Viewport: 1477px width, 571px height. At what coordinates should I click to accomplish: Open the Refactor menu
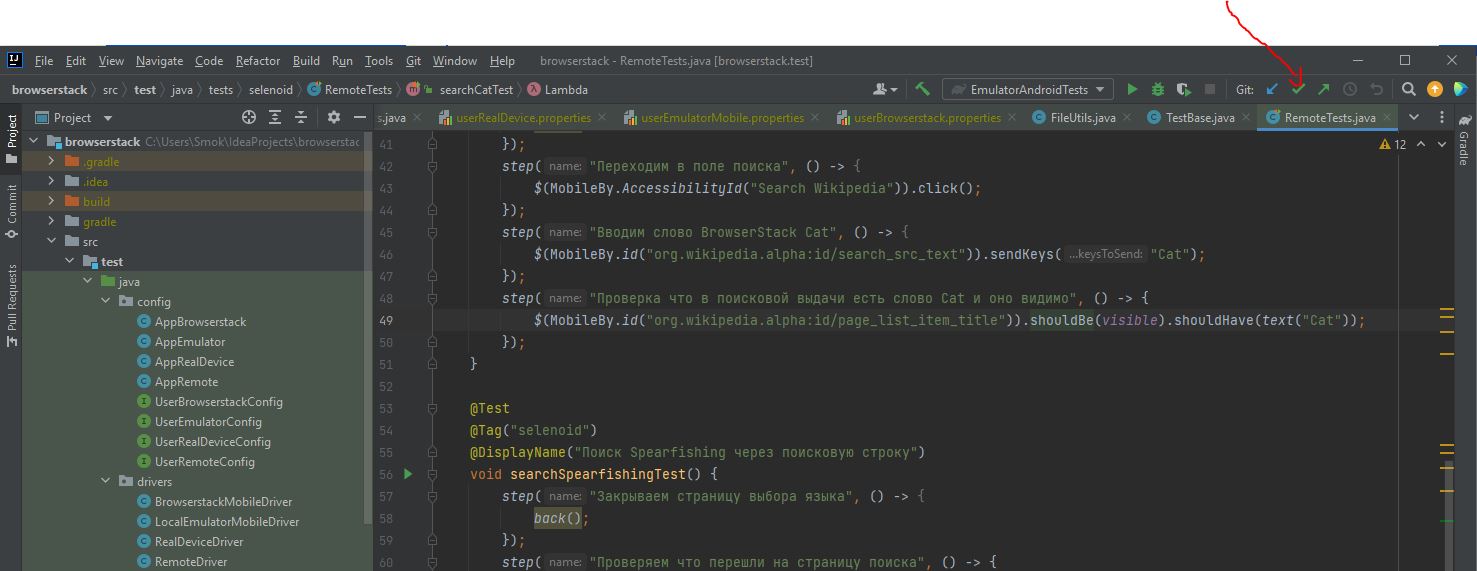click(x=258, y=61)
